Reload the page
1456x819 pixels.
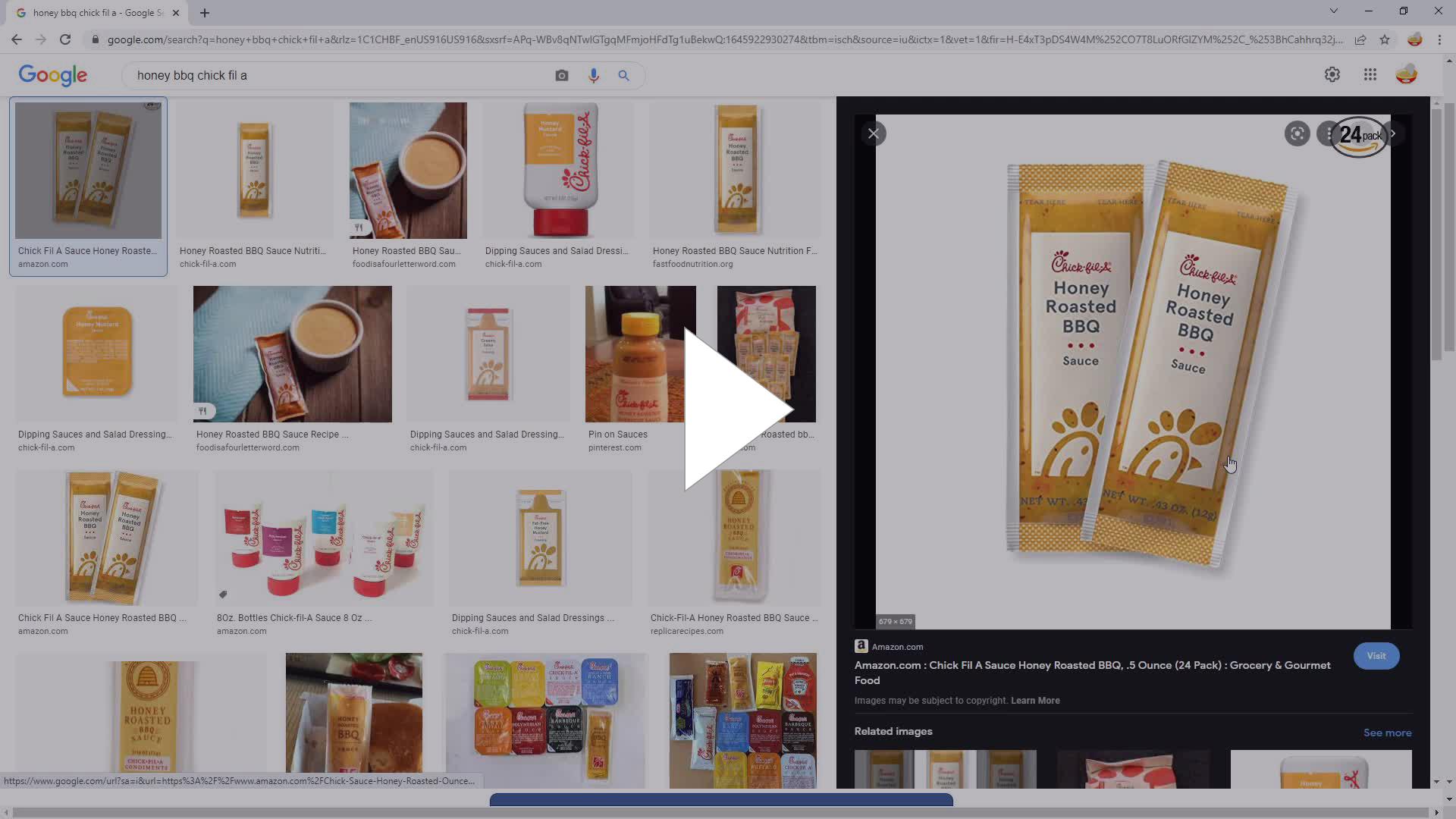pyautogui.click(x=65, y=39)
